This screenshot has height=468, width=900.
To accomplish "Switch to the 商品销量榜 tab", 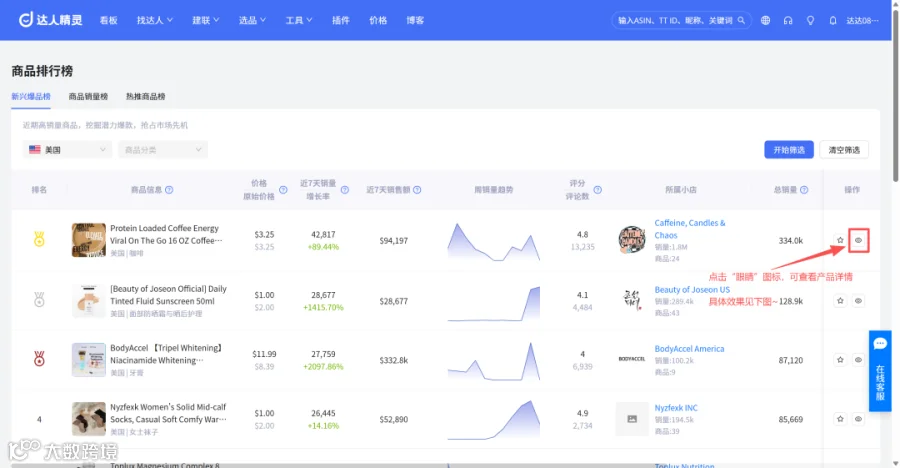I will point(88,96).
